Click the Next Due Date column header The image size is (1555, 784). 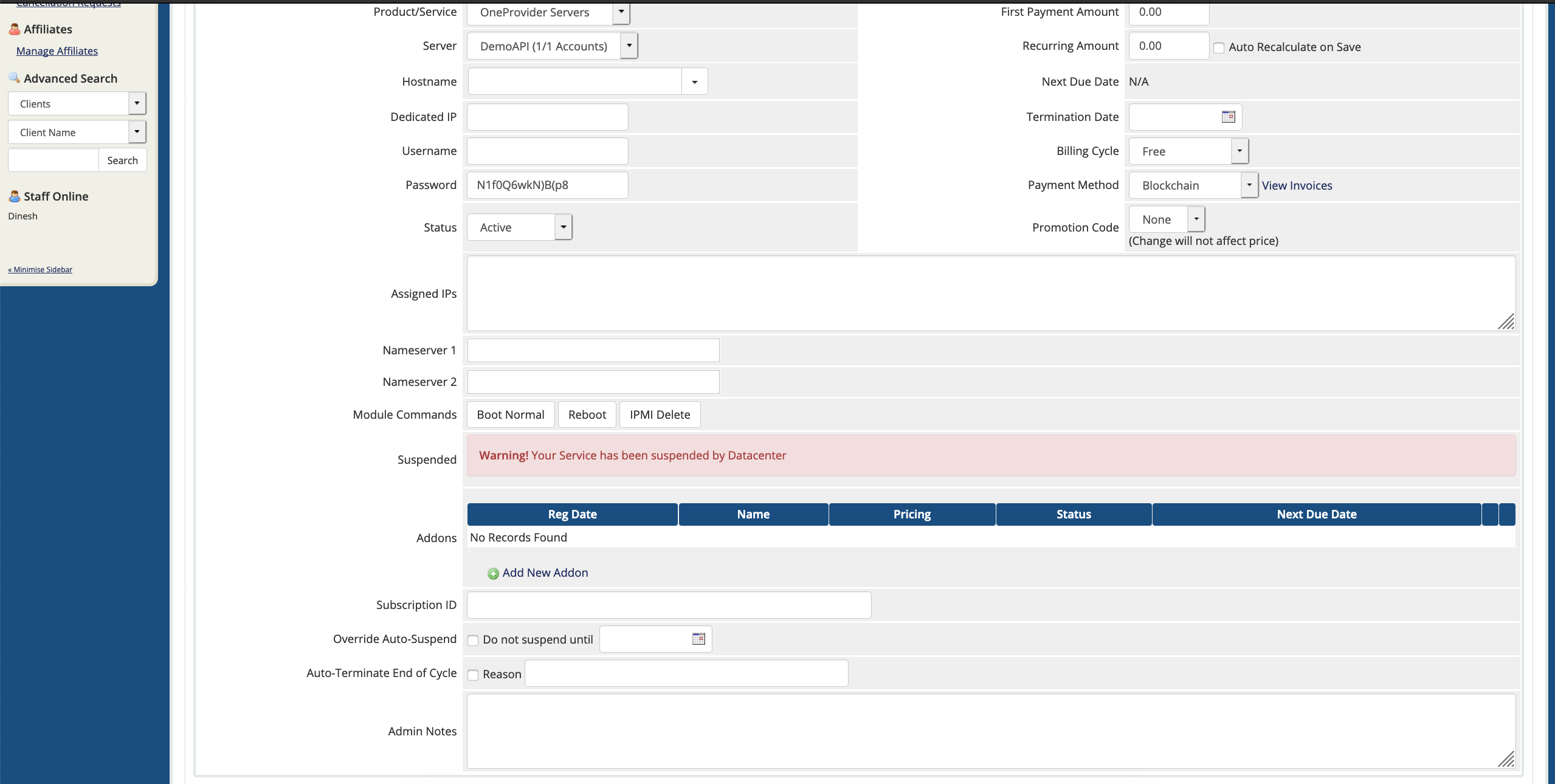click(x=1316, y=514)
